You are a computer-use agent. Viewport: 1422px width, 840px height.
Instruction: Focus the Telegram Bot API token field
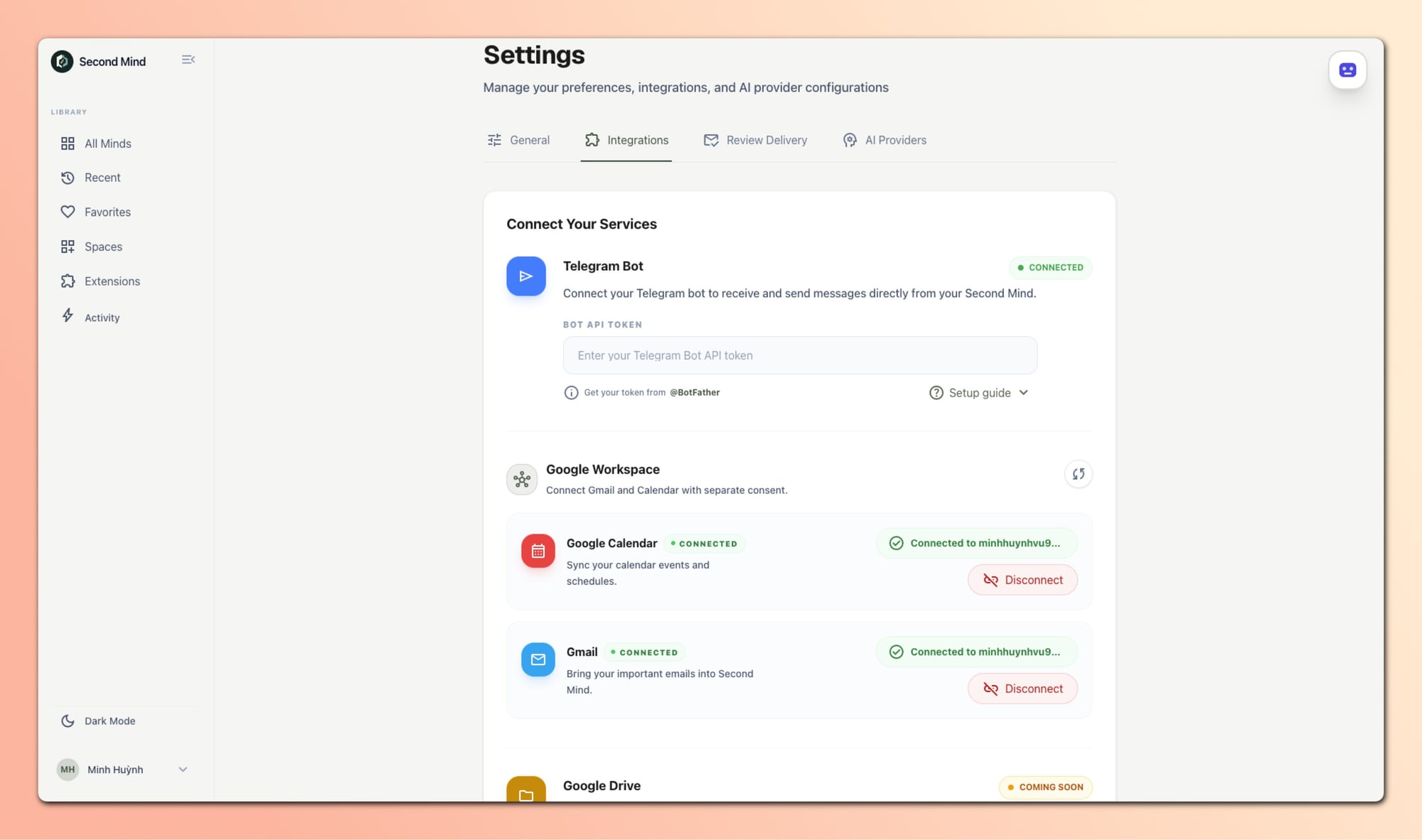coord(800,355)
